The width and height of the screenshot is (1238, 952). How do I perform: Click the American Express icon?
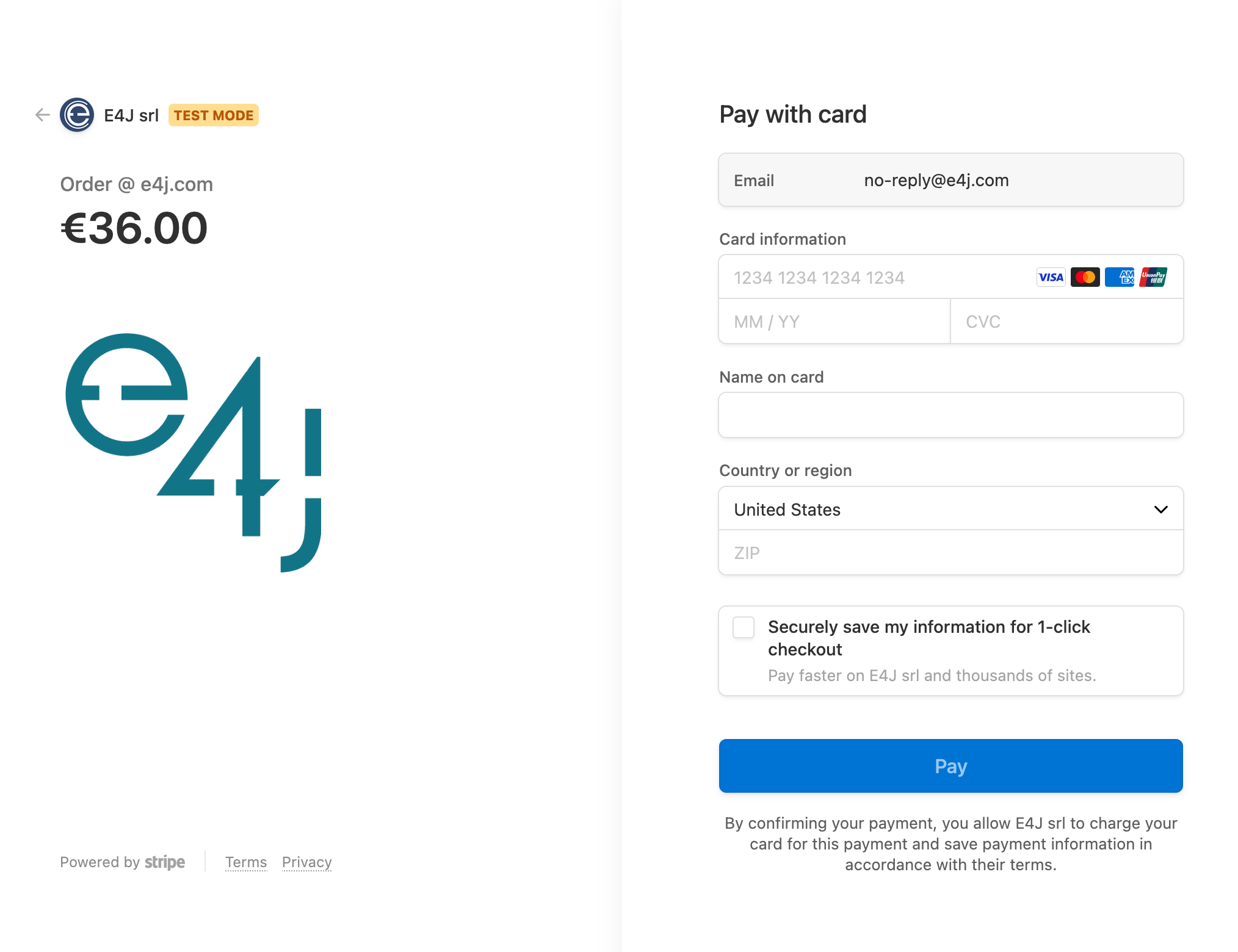click(x=1119, y=277)
